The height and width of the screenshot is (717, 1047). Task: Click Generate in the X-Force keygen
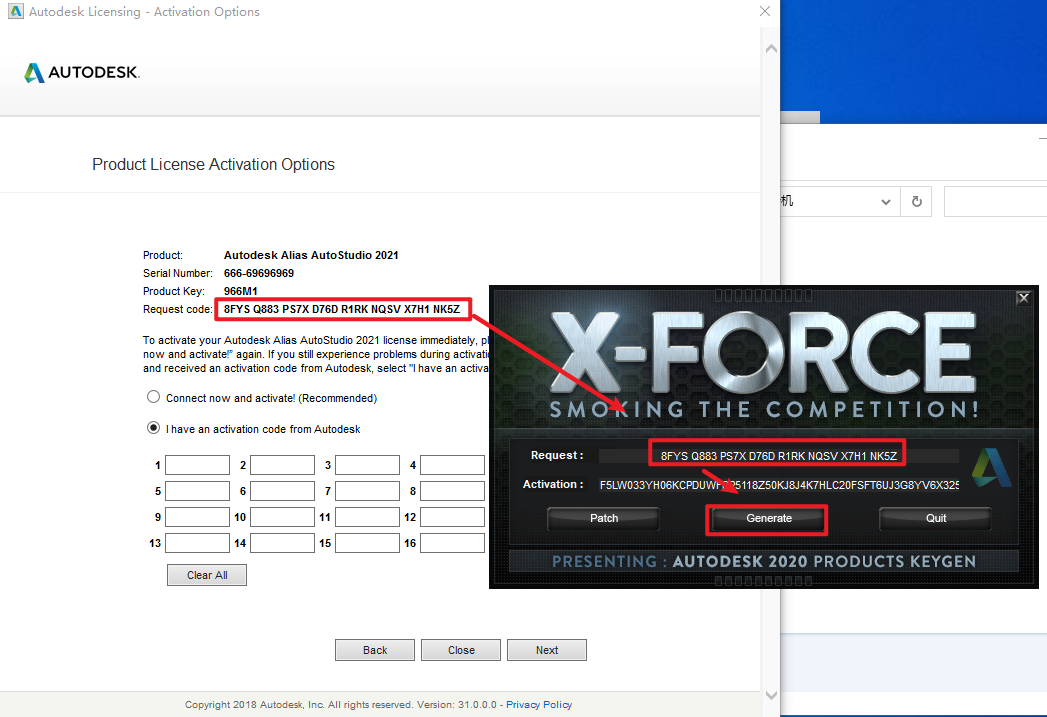pyautogui.click(x=769, y=518)
